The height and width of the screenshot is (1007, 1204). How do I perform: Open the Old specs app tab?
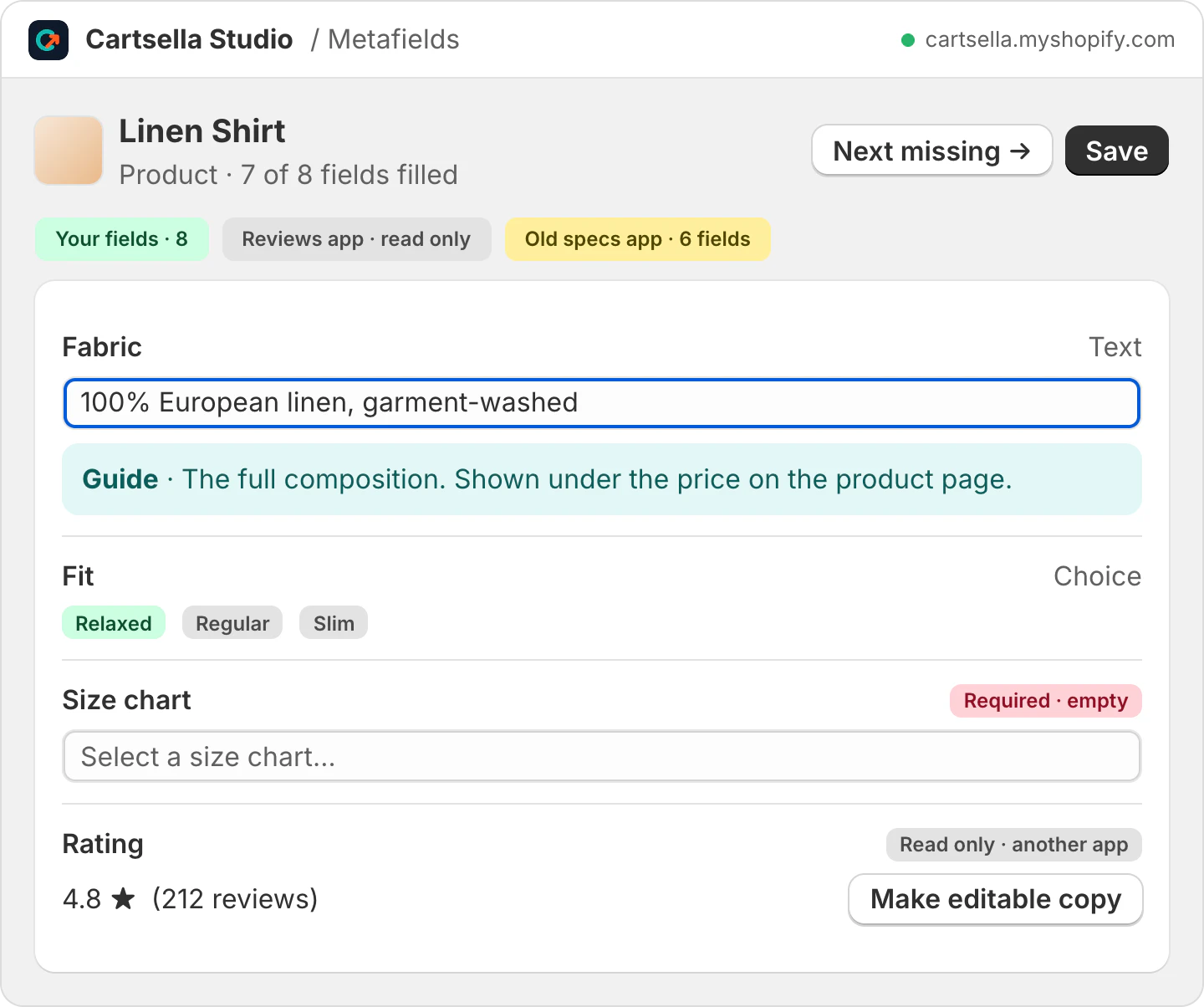[637, 239]
